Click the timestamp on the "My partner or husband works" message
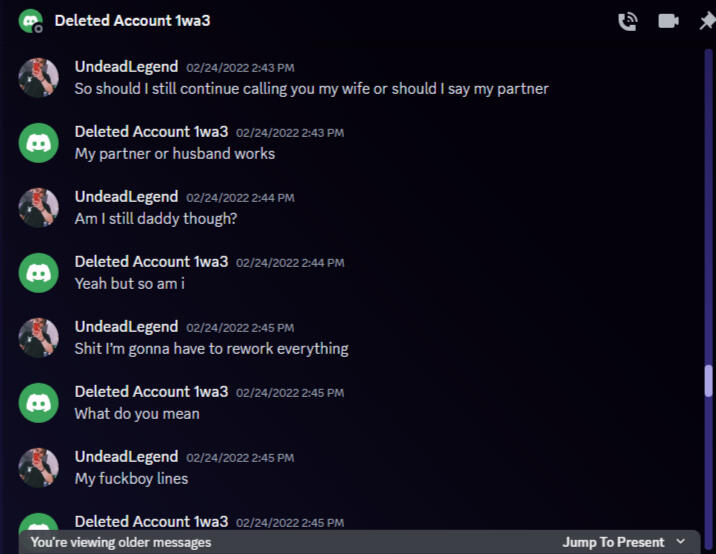716x554 pixels. tap(290, 132)
